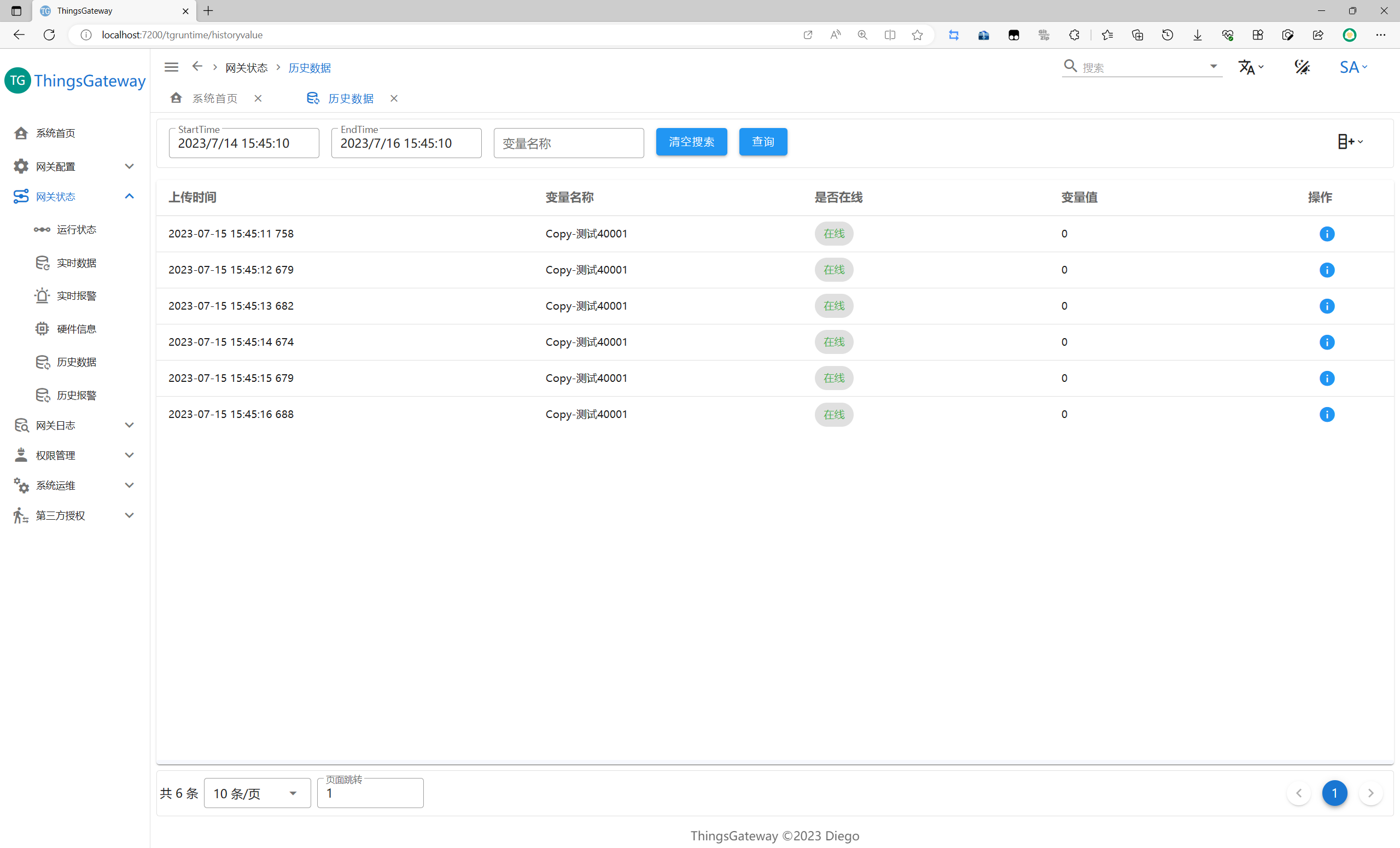The image size is (1400, 848).
Task: Open the 10 条/页 page size dropdown
Action: (256, 793)
